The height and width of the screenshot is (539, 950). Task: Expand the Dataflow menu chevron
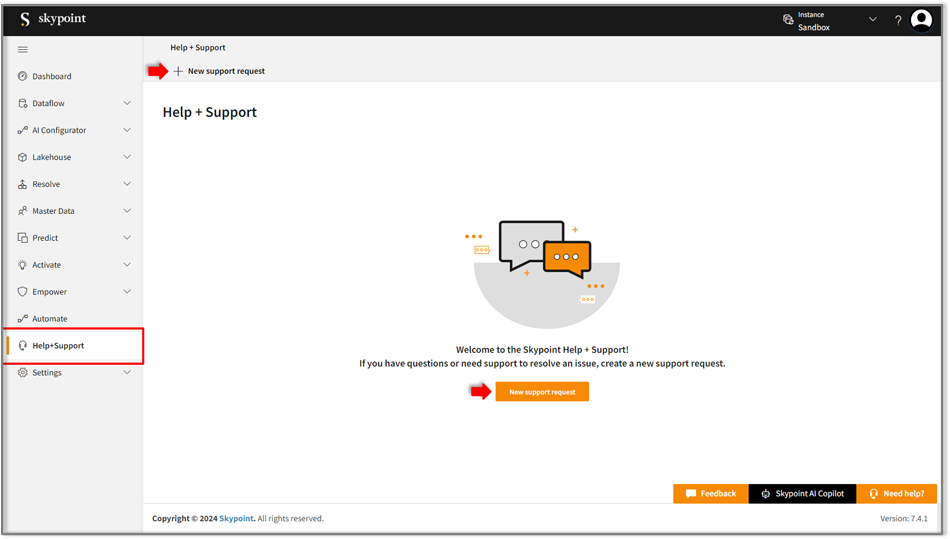click(127, 103)
